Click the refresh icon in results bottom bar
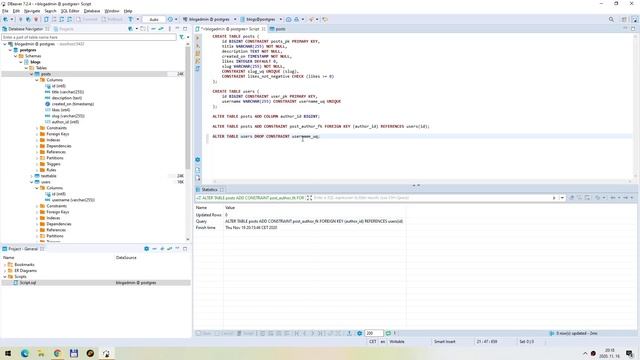Screen dimensions: 640x360 [x=388, y=333]
